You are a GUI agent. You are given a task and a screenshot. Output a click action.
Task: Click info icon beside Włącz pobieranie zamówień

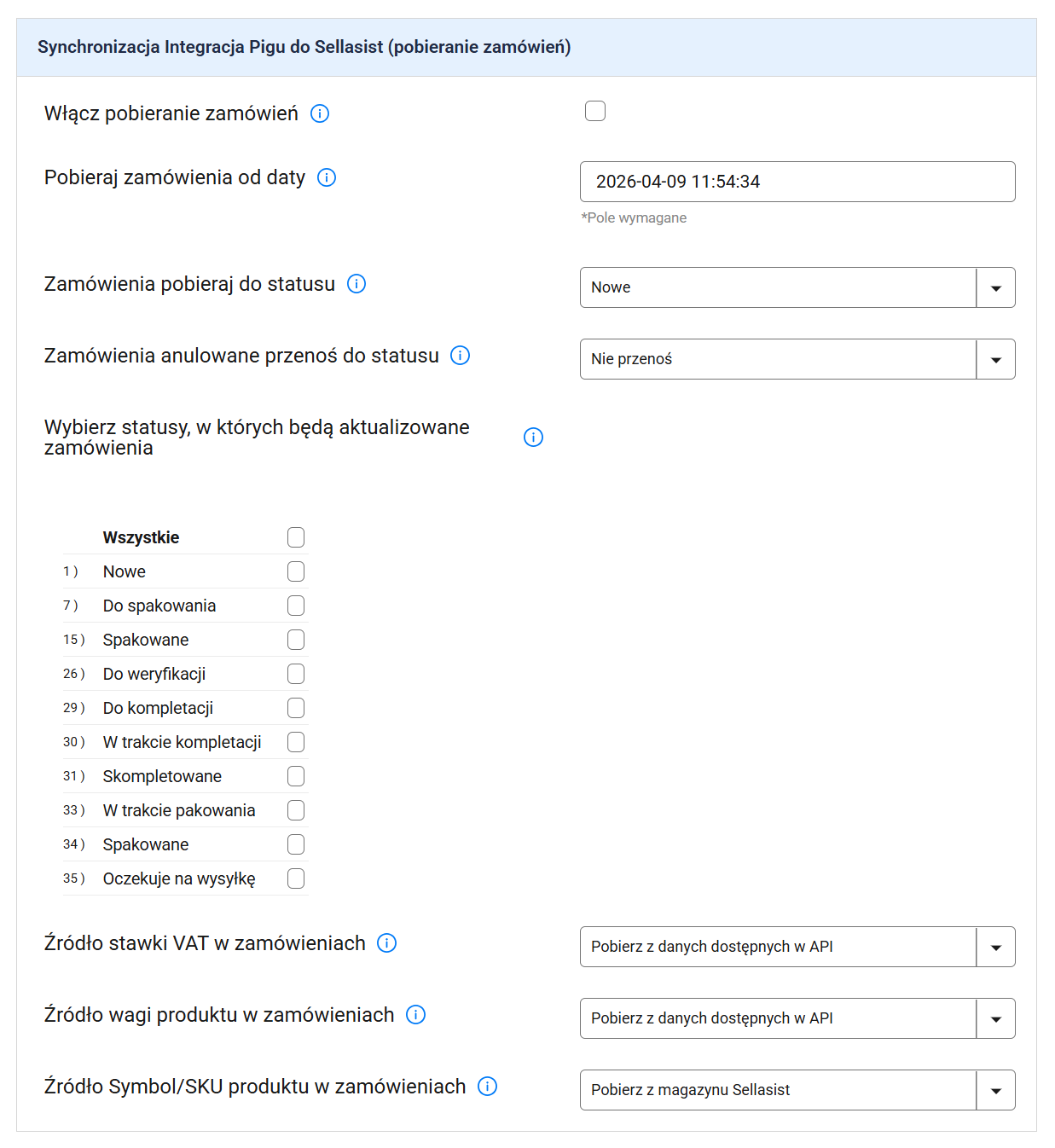[320, 113]
